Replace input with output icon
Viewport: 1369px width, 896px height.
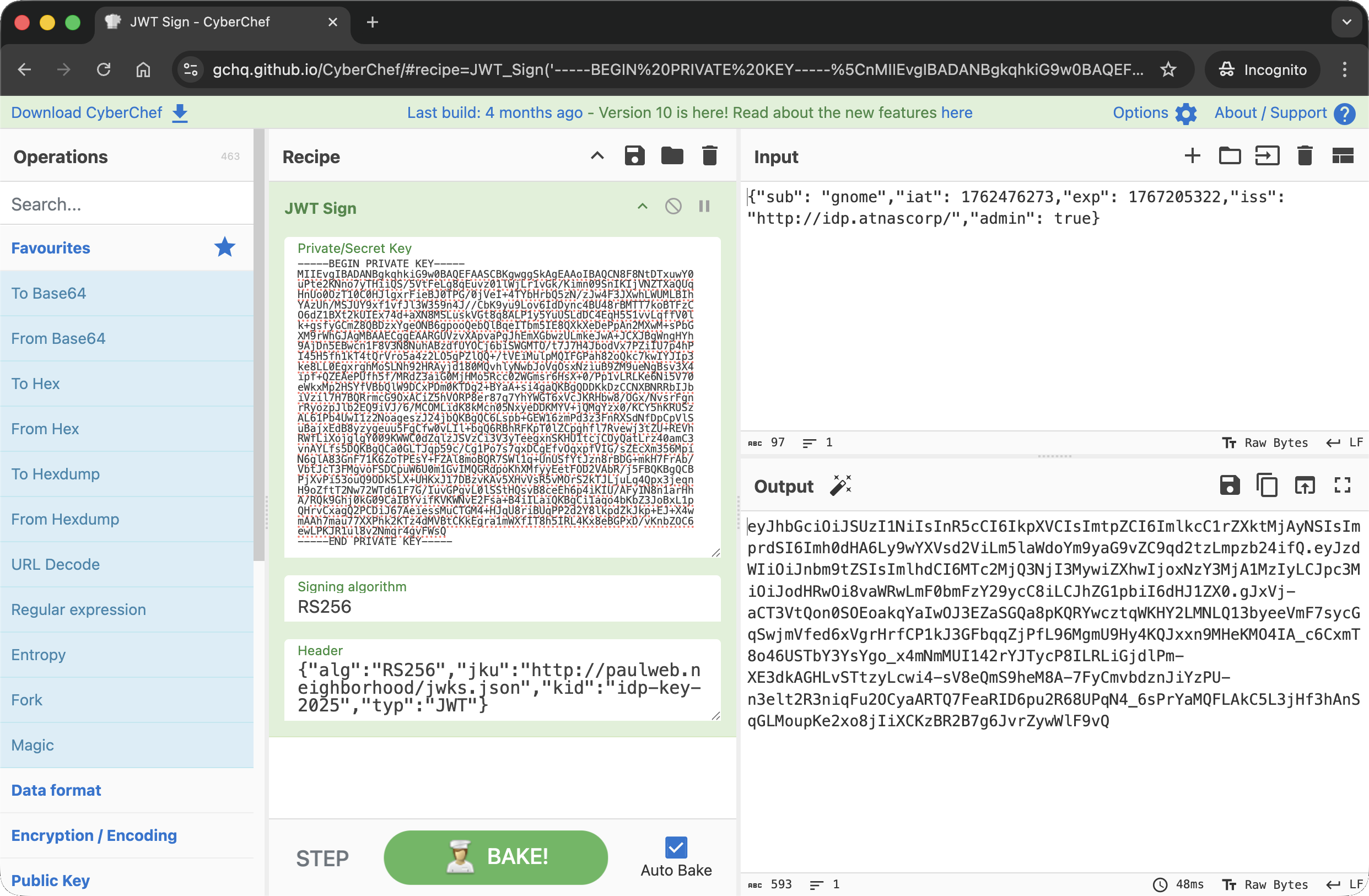click(x=1304, y=486)
